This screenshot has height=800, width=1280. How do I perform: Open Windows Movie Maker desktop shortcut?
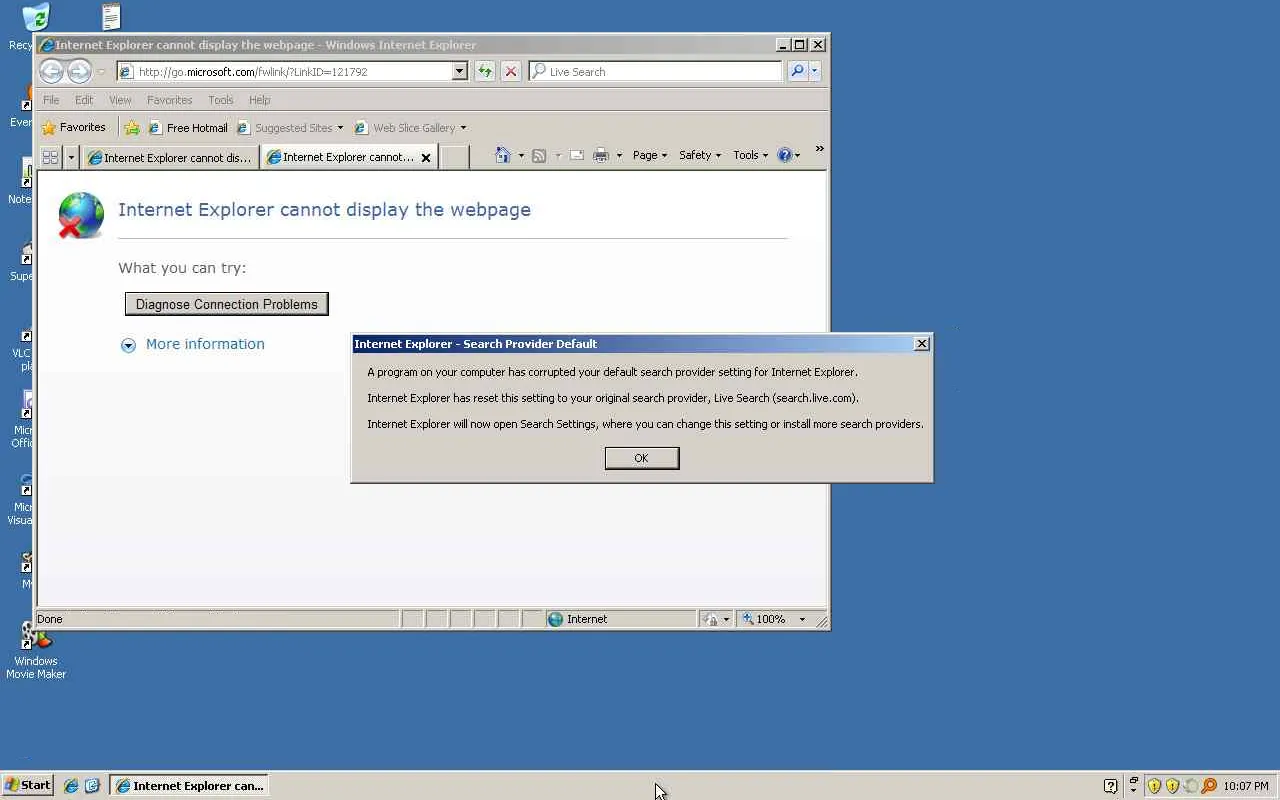(36, 650)
